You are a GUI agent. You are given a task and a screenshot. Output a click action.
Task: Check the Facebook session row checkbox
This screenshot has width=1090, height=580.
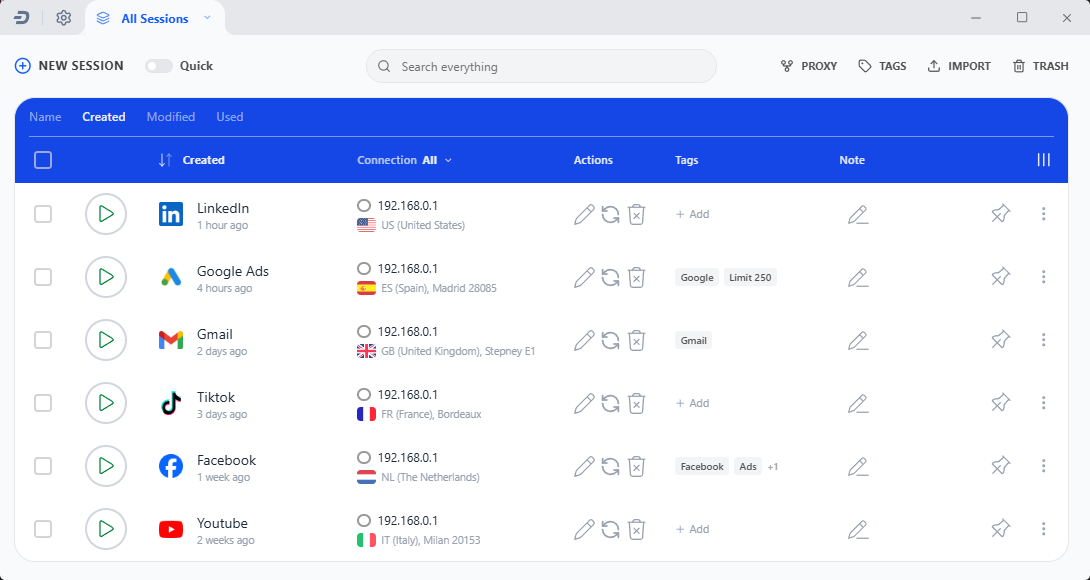[43, 466]
